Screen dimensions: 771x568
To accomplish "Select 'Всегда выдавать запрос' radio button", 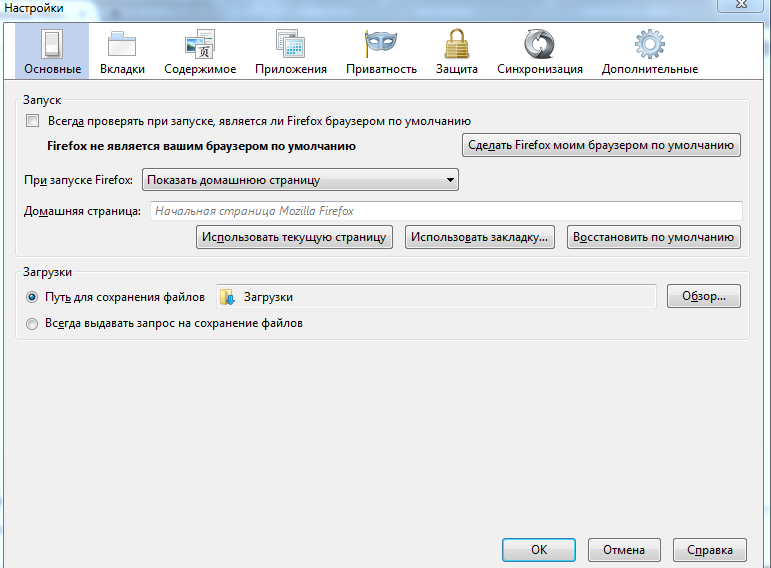I will [x=33, y=324].
